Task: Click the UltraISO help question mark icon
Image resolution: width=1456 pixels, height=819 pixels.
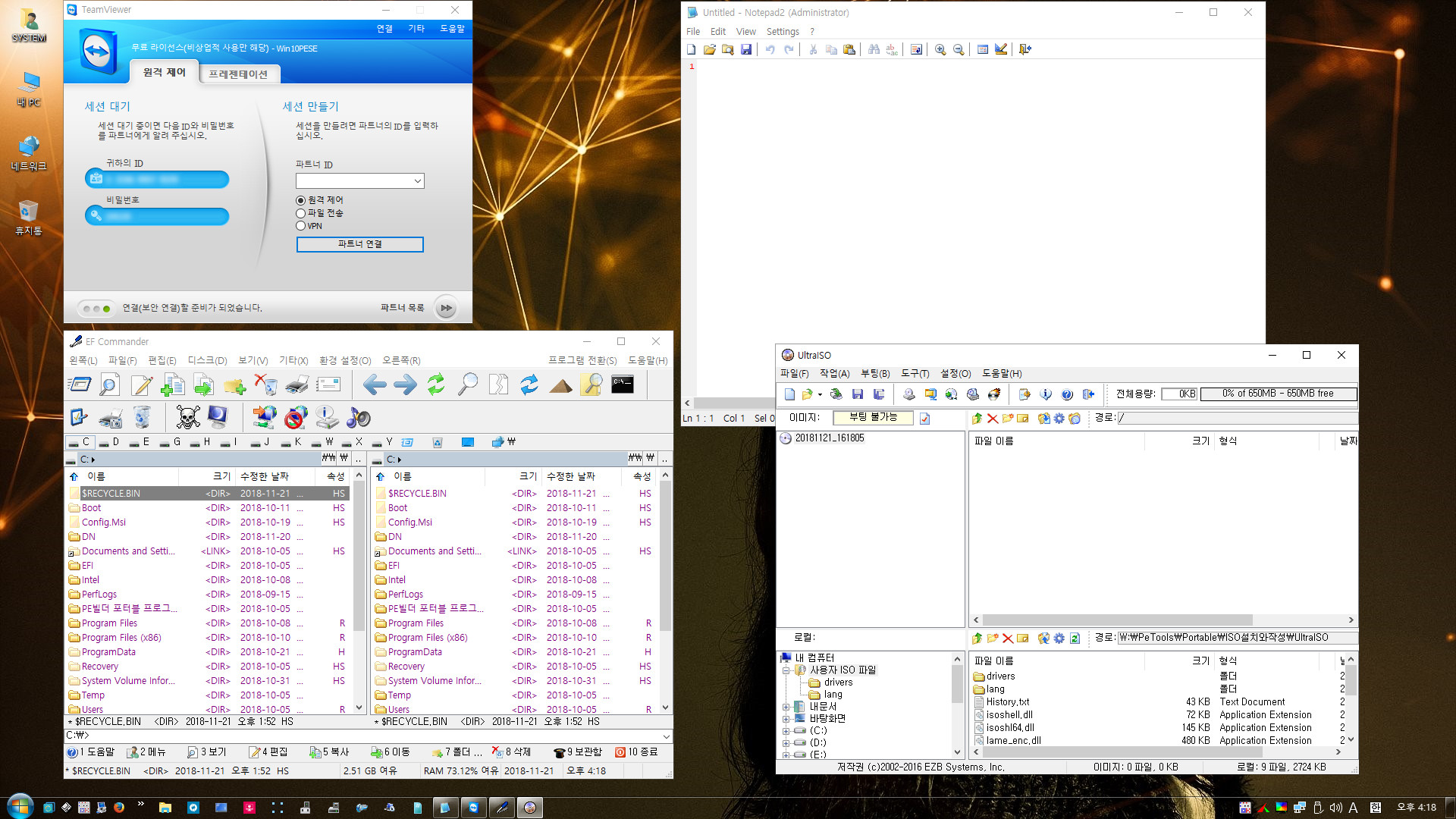Action: point(1067,394)
